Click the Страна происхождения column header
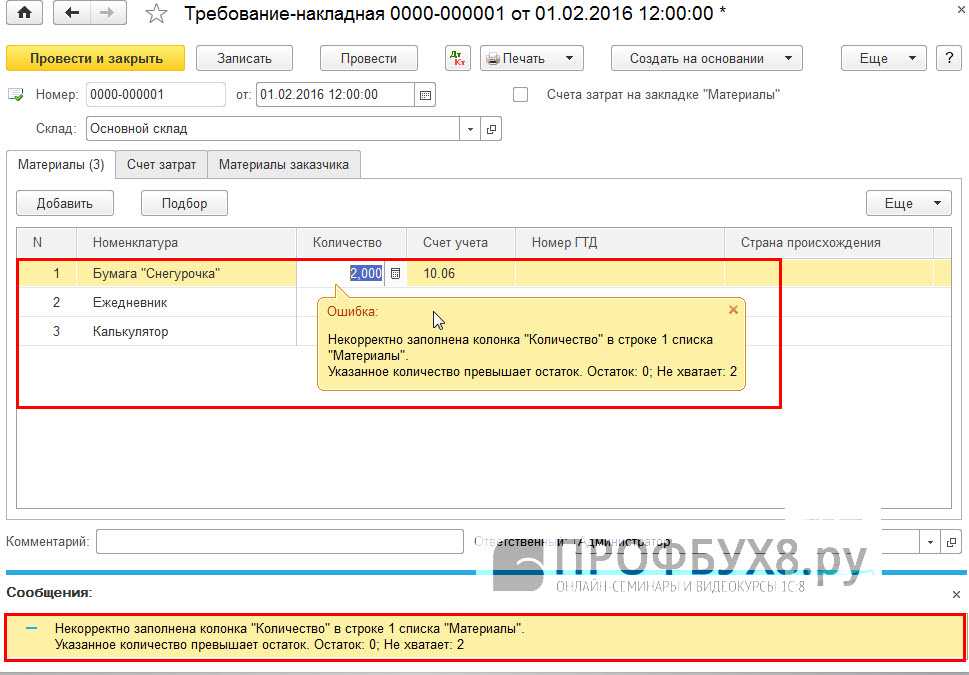 [x=829, y=243]
